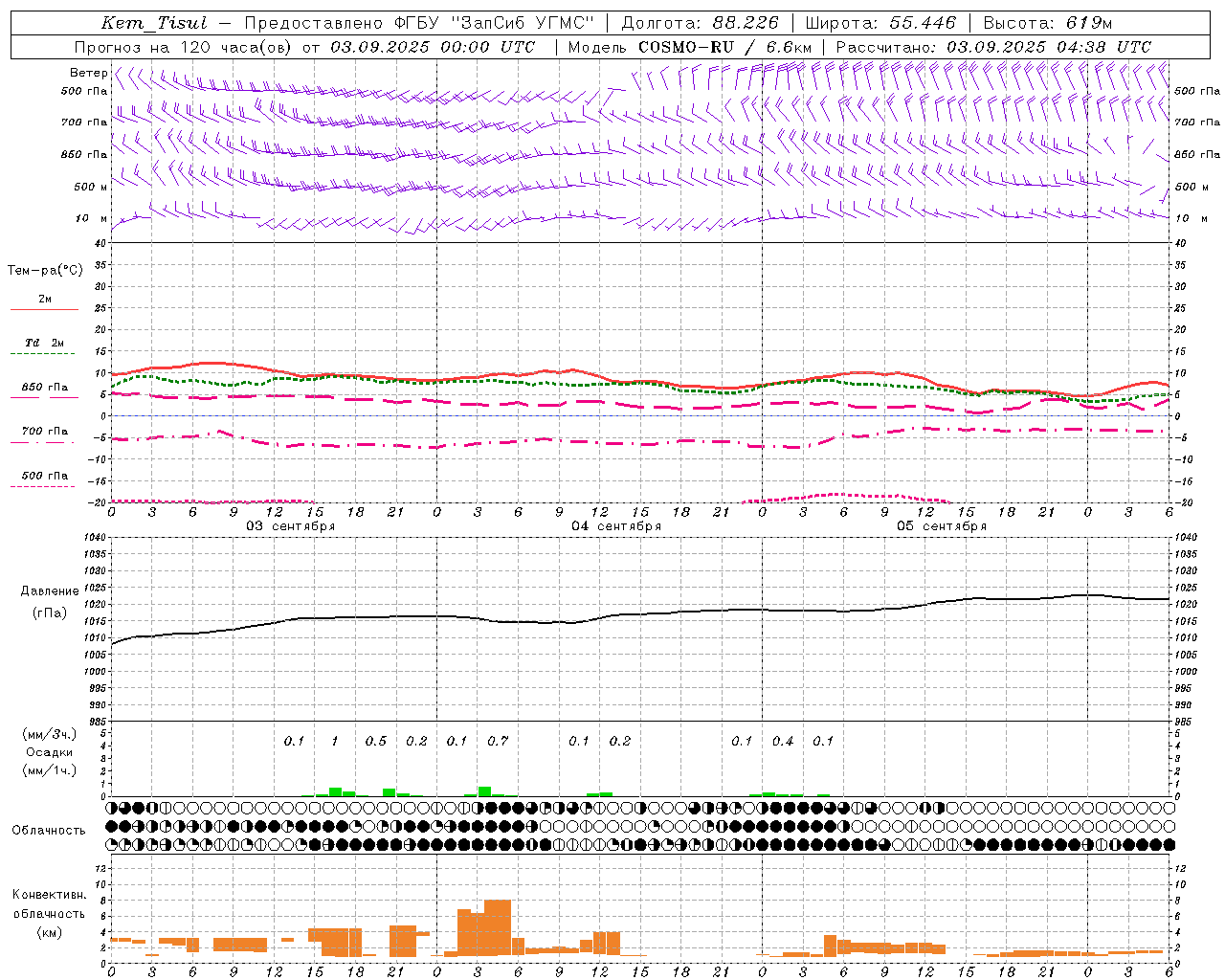Click the 'Долгота: 88.226' longitude value

(x=701, y=23)
